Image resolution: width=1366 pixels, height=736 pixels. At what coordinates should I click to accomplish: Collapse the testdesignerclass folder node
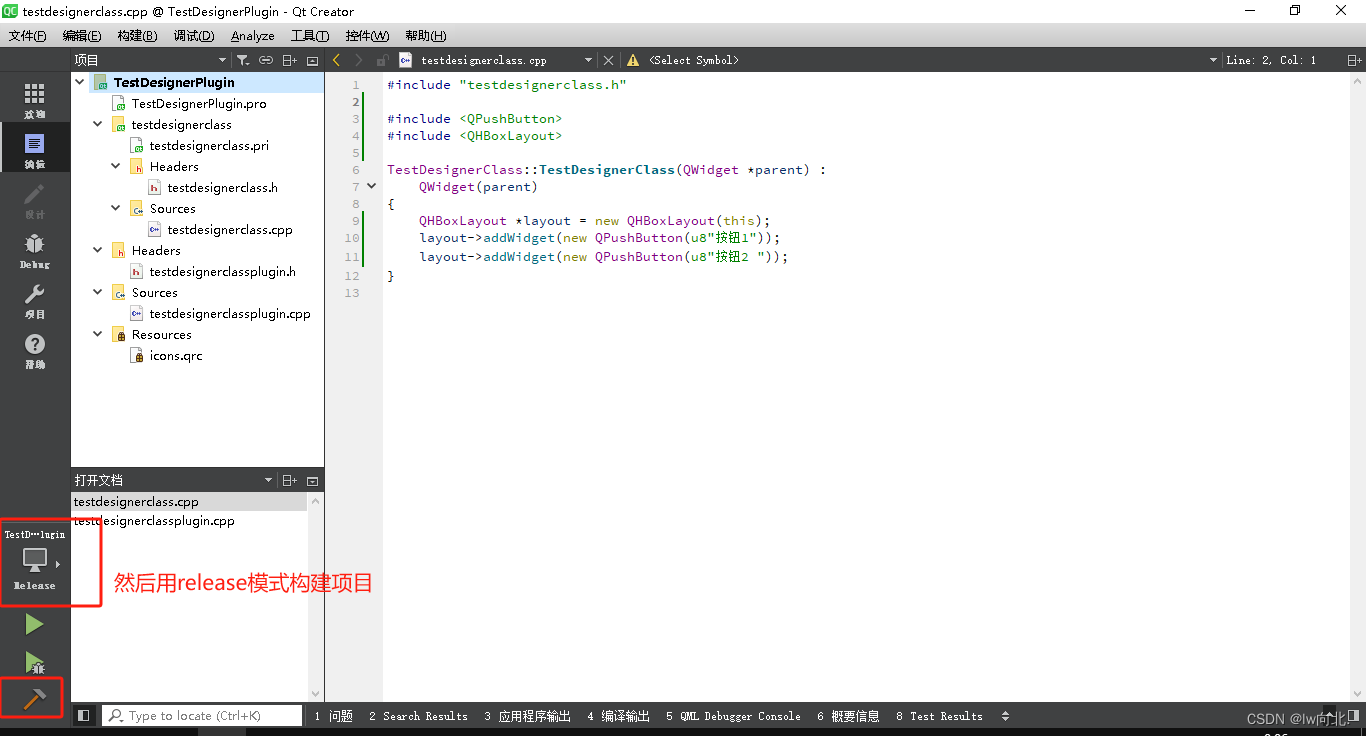point(98,124)
